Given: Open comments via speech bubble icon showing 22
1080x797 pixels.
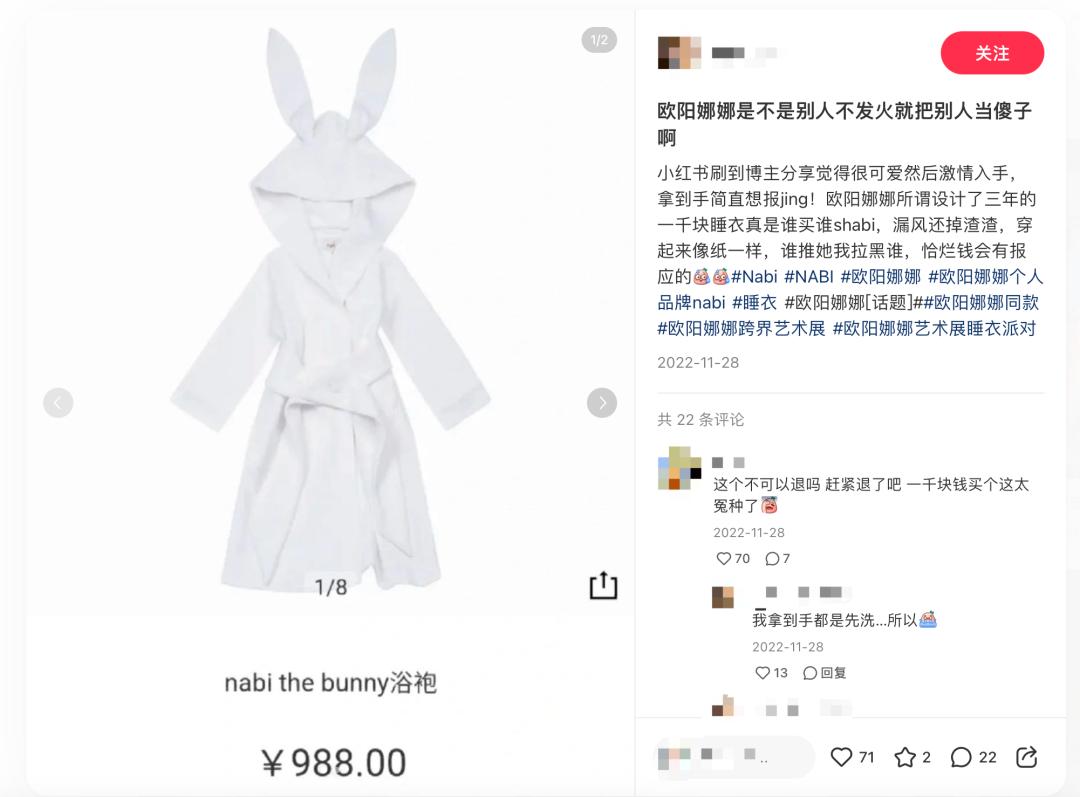Looking at the screenshot, I should 961,757.
